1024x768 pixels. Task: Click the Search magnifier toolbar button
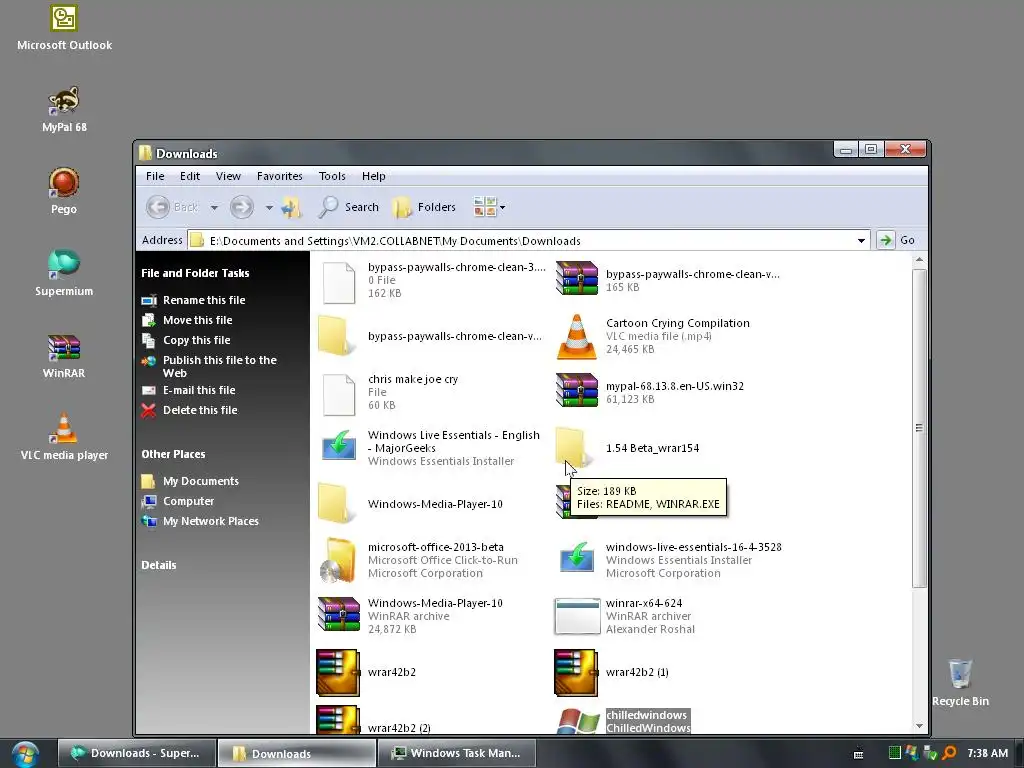point(349,207)
